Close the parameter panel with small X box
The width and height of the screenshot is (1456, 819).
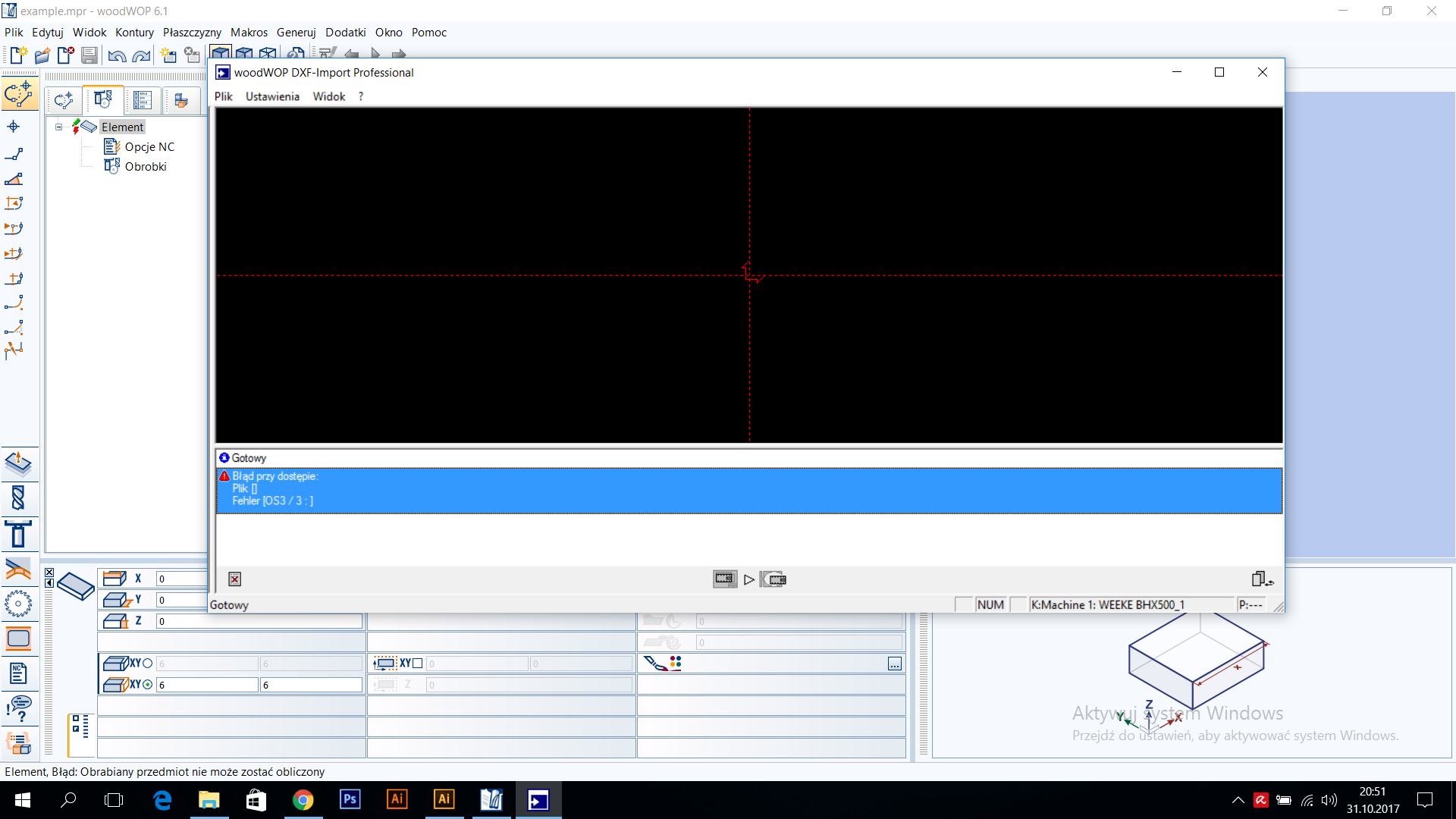49,573
